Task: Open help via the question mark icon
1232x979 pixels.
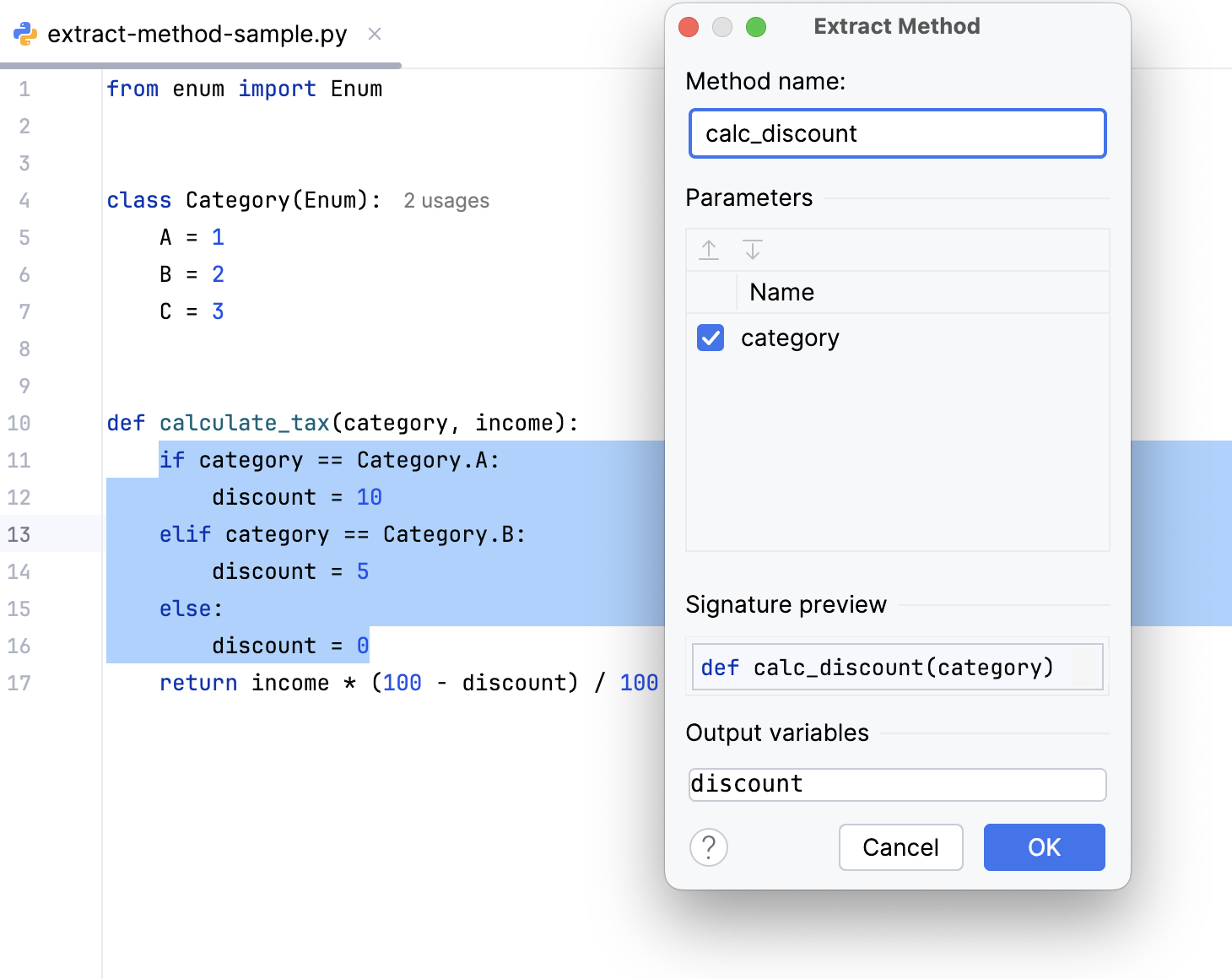Action: 709,847
